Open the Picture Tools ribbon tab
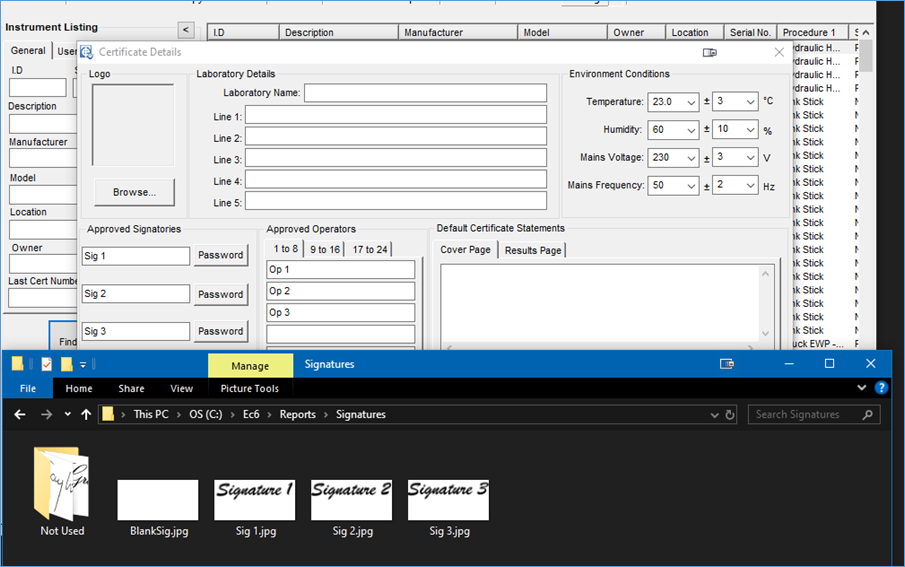 coord(250,389)
